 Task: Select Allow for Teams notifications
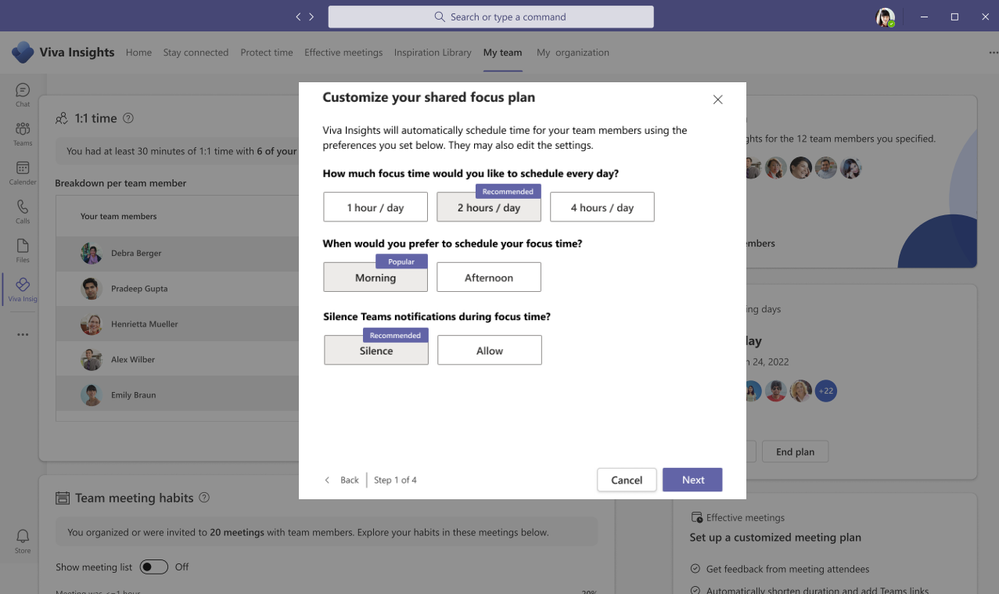489,350
